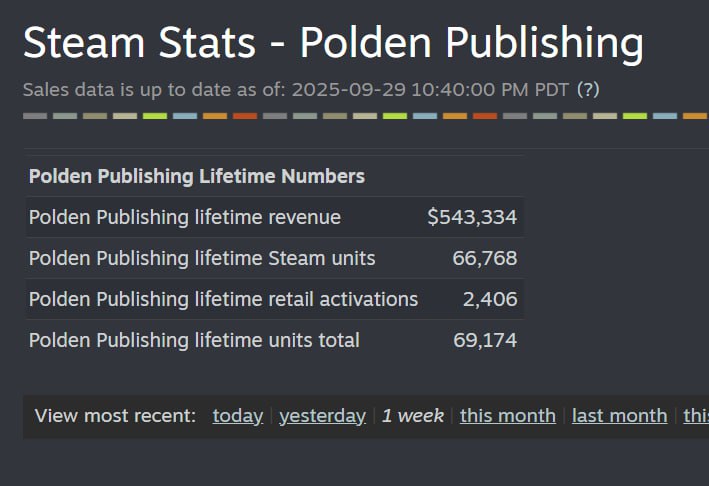Click the 'Steam Stats - Polden Publishing' heading

(333, 43)
